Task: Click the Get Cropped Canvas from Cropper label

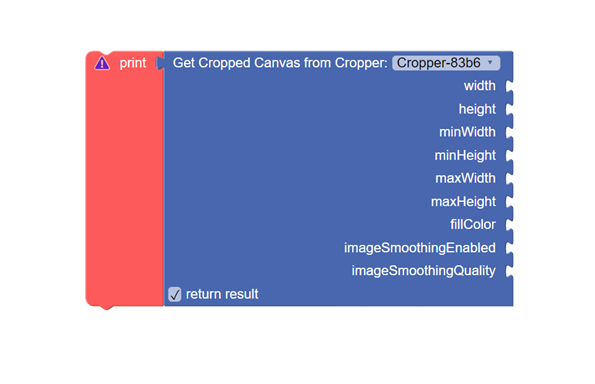Action: pyautogui.click(x=280, y=63)
